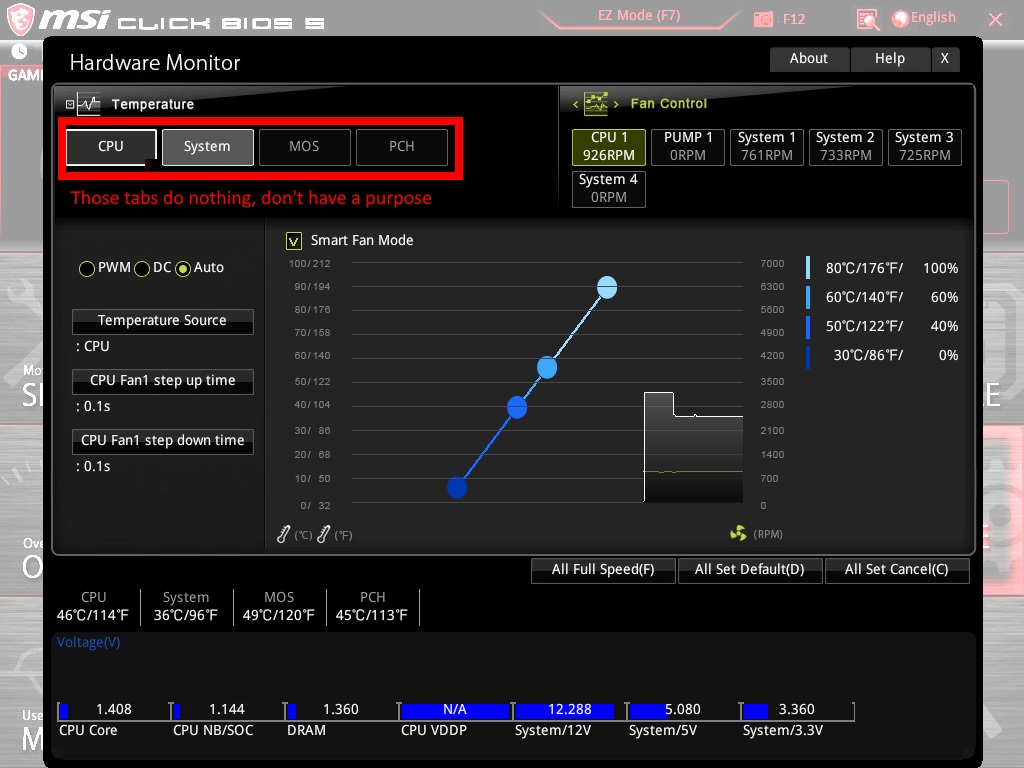This screenshot has height=768, width=1024.
Task: Select the CPU 1 926RPM fan
Action: (x=609, y=146)
